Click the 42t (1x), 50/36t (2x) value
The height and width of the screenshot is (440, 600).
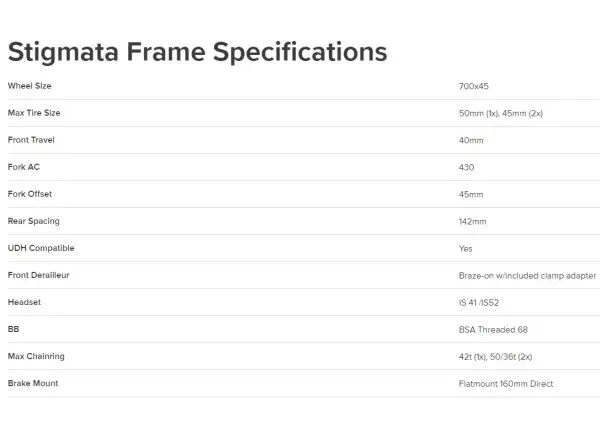click(x=496, y=357)
